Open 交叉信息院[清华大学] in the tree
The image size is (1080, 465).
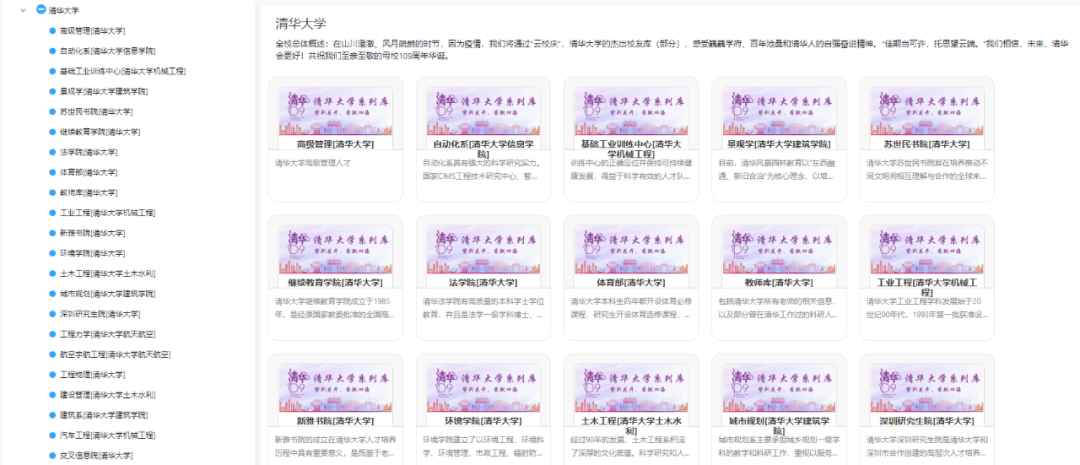[x=96, y=456]
